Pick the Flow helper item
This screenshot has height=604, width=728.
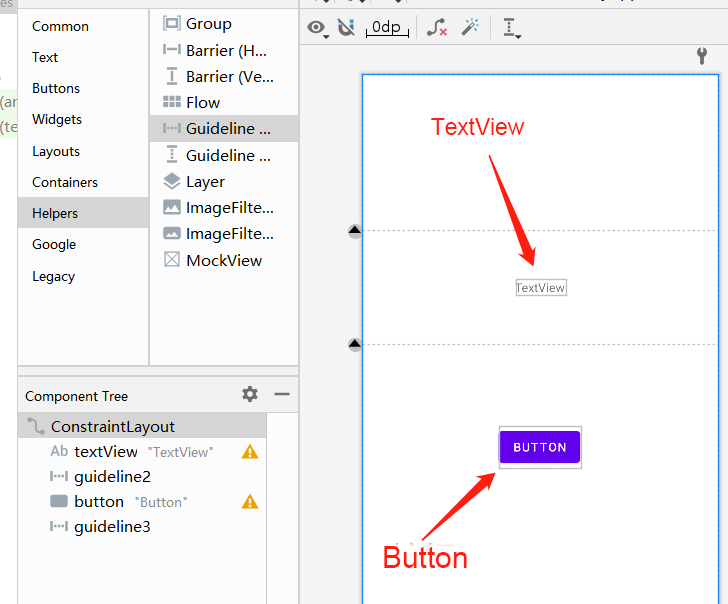(x=224, y=103)
